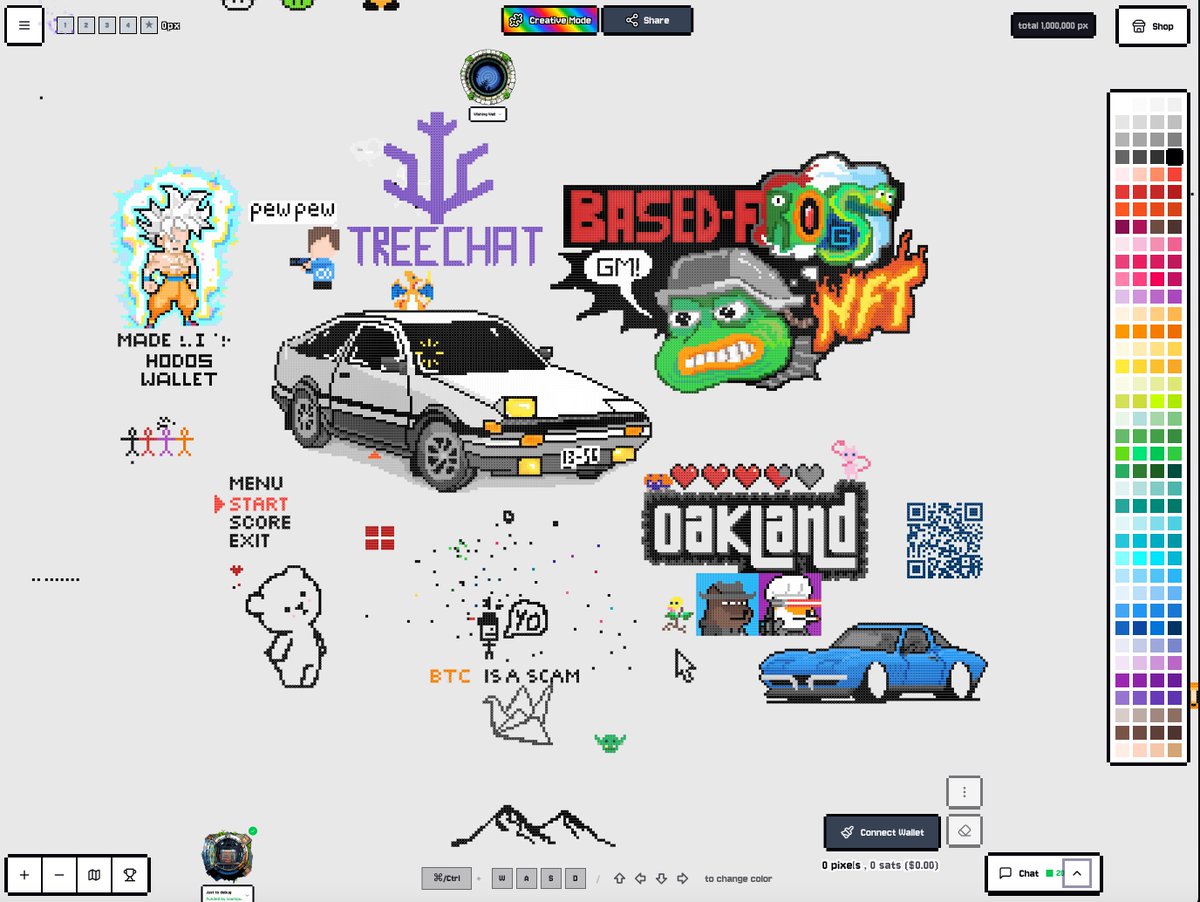Open the hamburger main menu

click(25, 25)
